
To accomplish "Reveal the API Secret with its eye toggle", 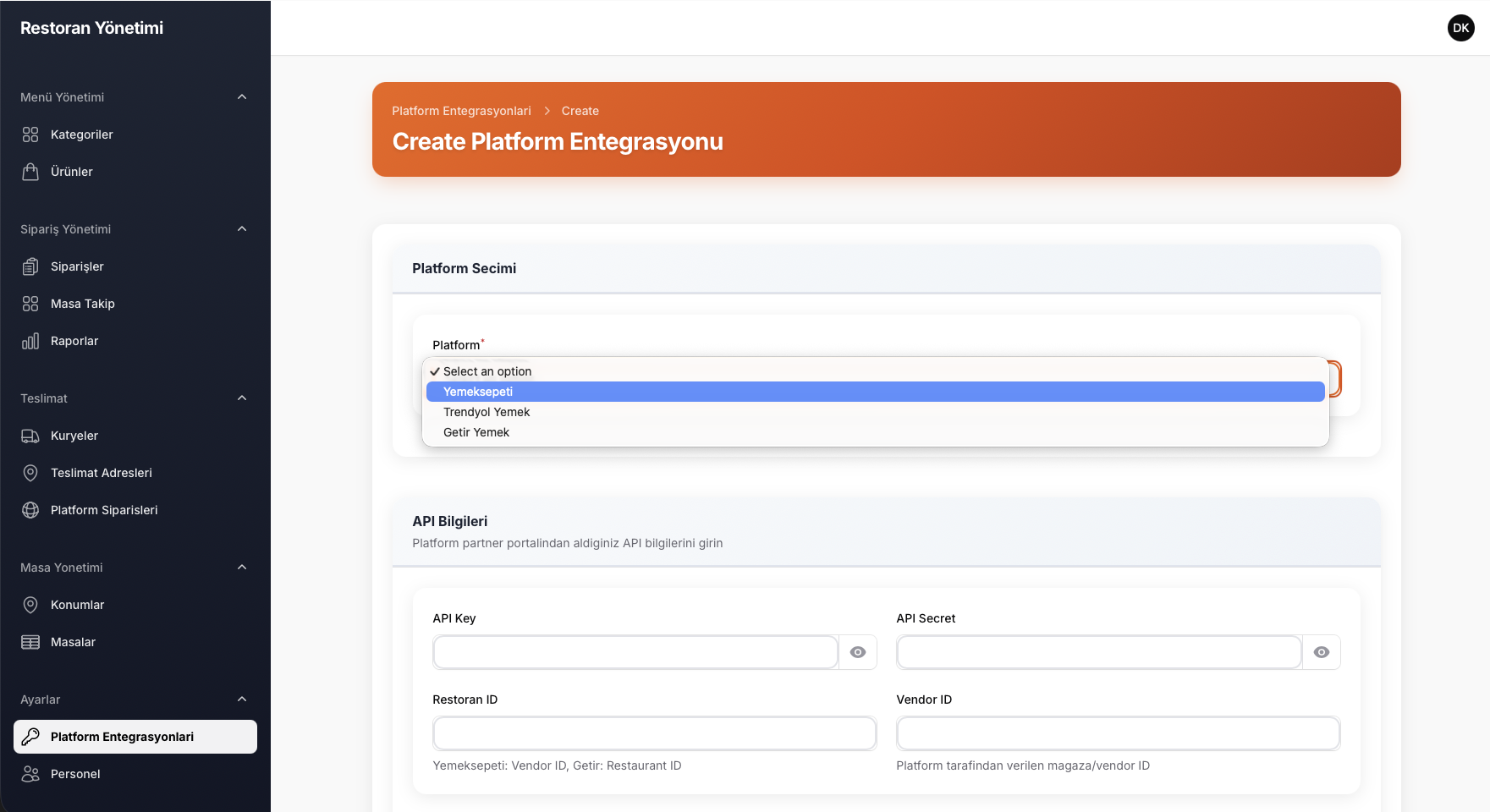I will pyautogui.click(x=1322, y=652).
